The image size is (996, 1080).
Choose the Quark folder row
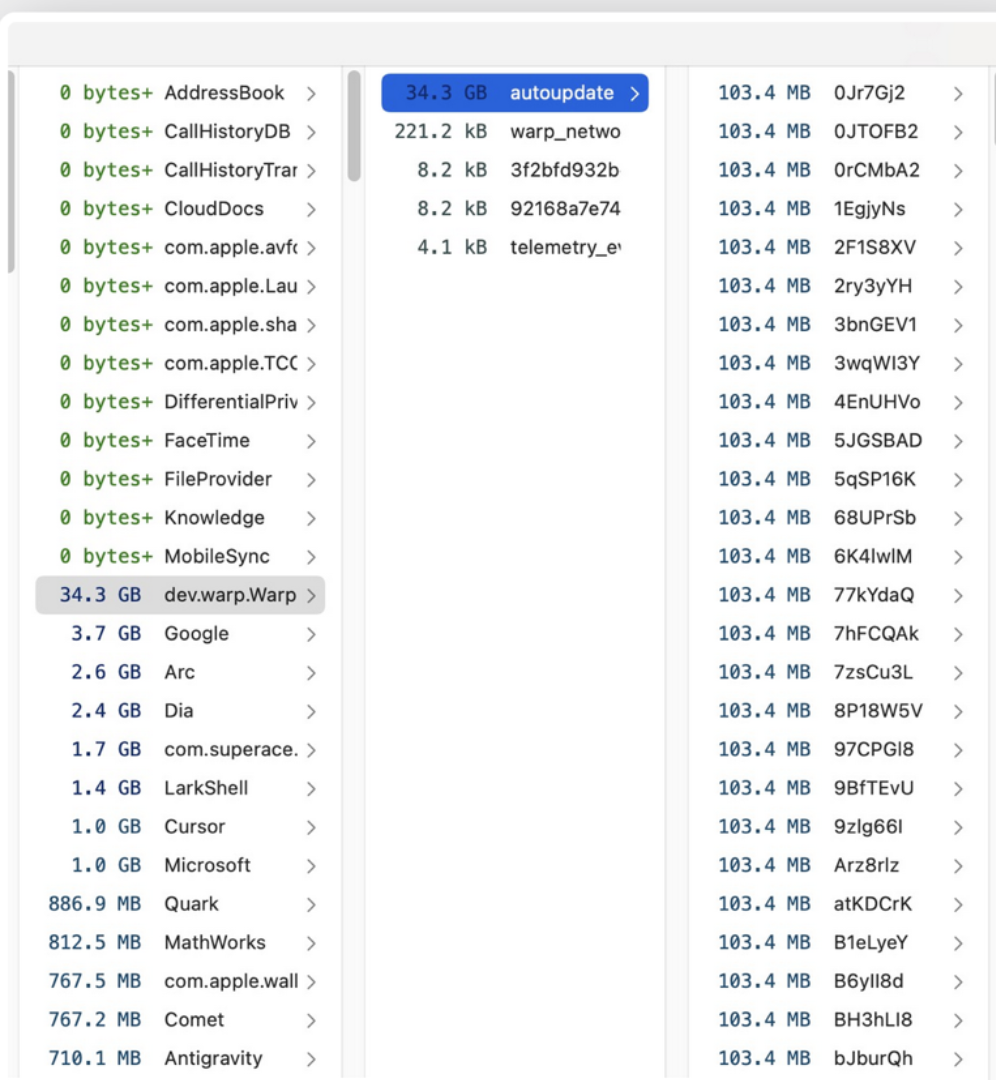point(191,904)
